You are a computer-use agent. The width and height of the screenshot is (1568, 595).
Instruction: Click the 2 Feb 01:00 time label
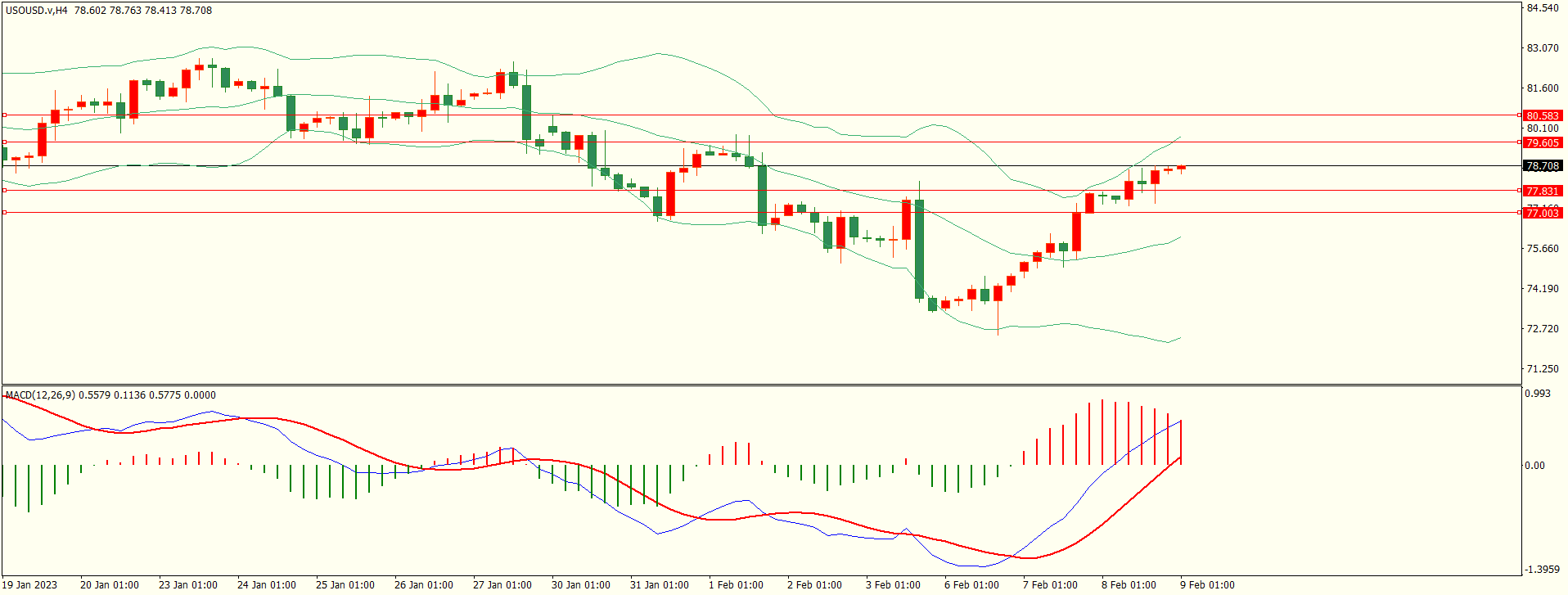[x=814, y=585]
